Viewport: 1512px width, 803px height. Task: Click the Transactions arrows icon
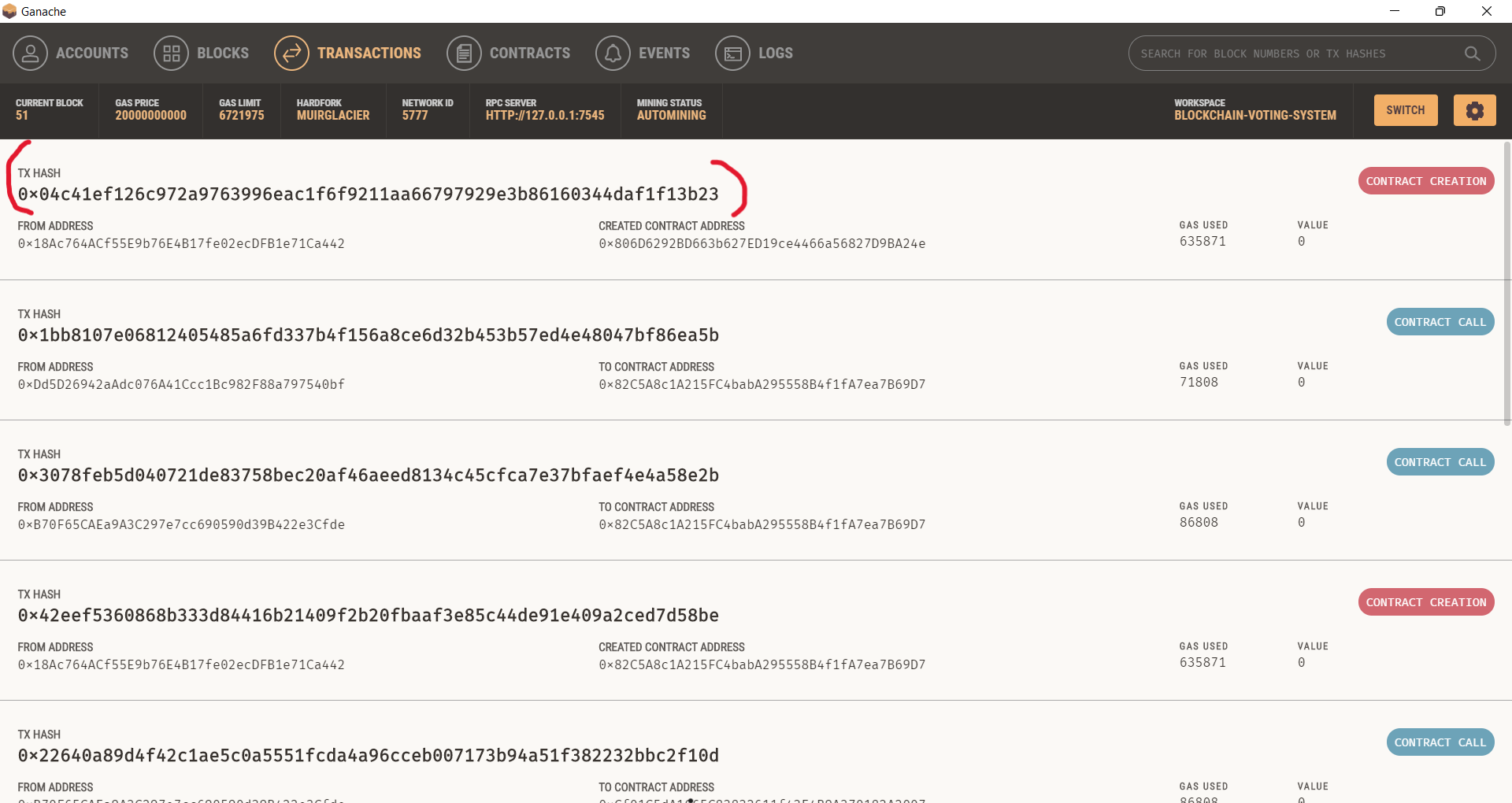pyautogui.click(x=291, y=54)
